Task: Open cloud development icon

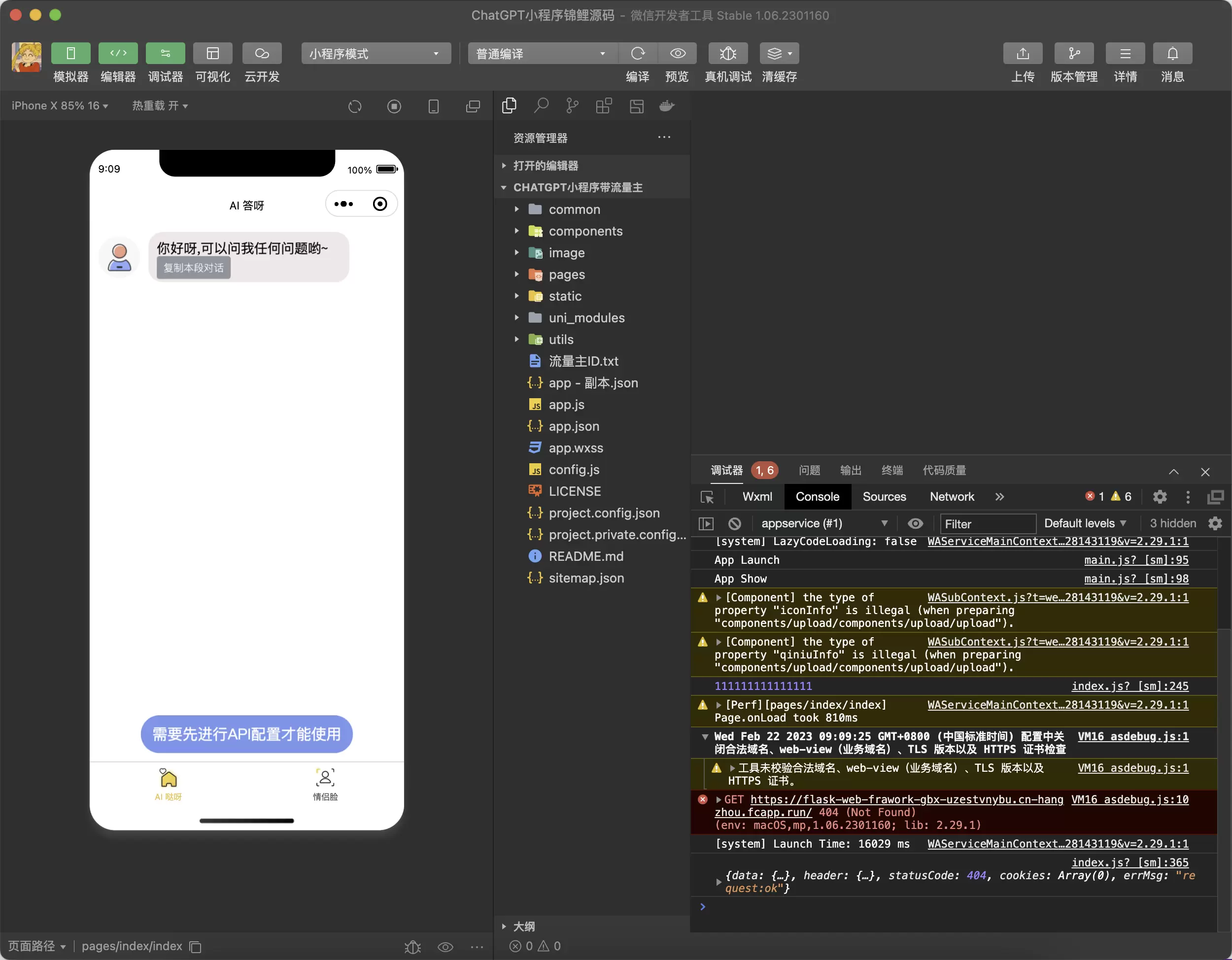Action: tap(262, 54)
